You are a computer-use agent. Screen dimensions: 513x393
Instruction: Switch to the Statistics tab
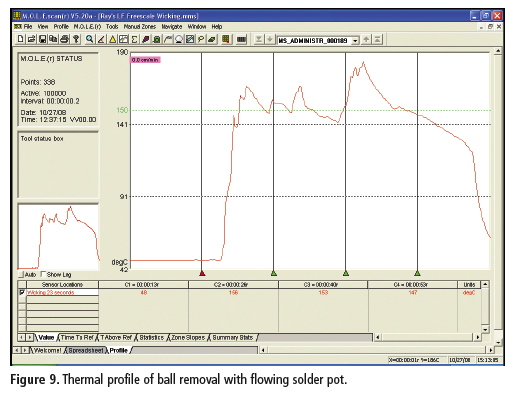click(152, 337)
